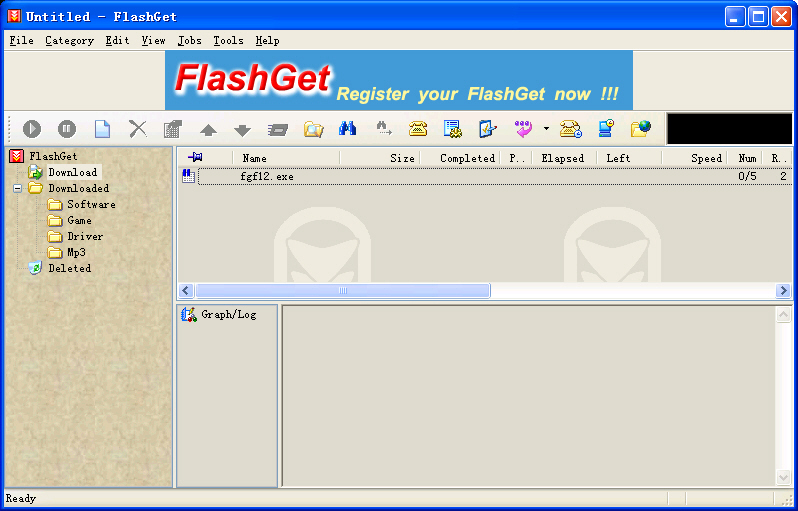Screen dimensions: 798x511
Task: Sort by the Left column header
Action: point(629,158)
